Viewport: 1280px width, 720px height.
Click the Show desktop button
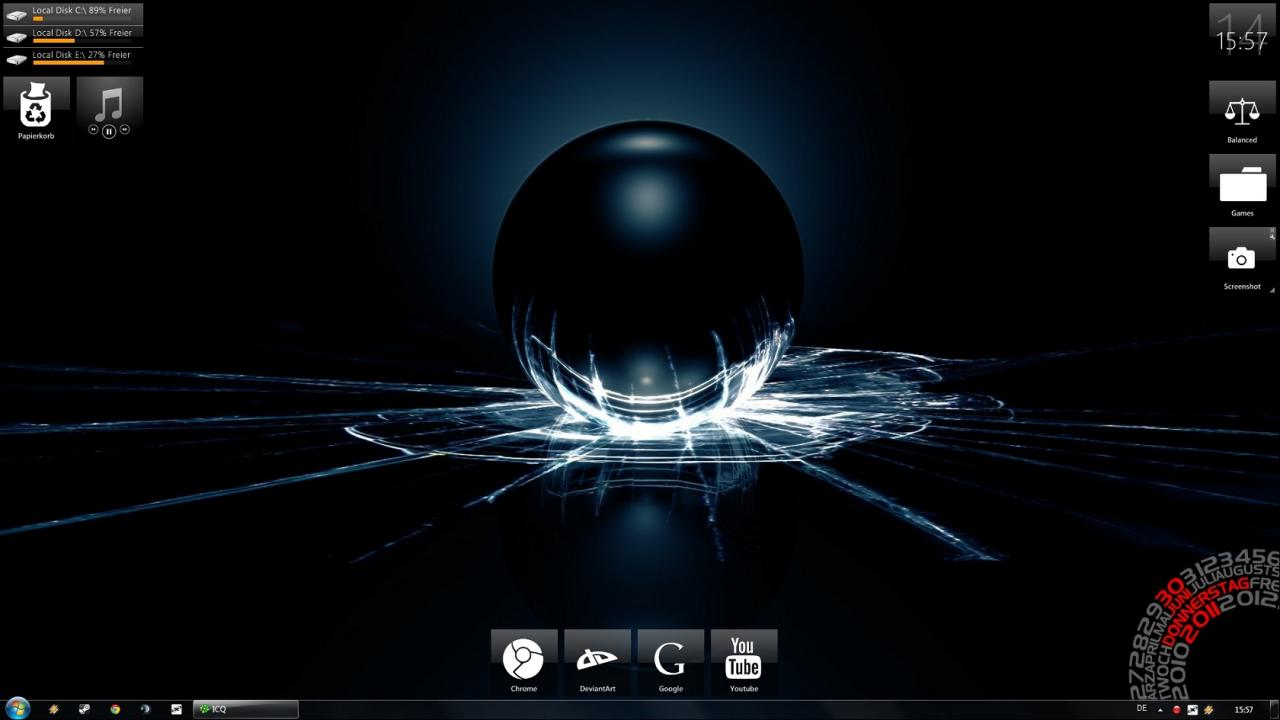click(1274, 709)
